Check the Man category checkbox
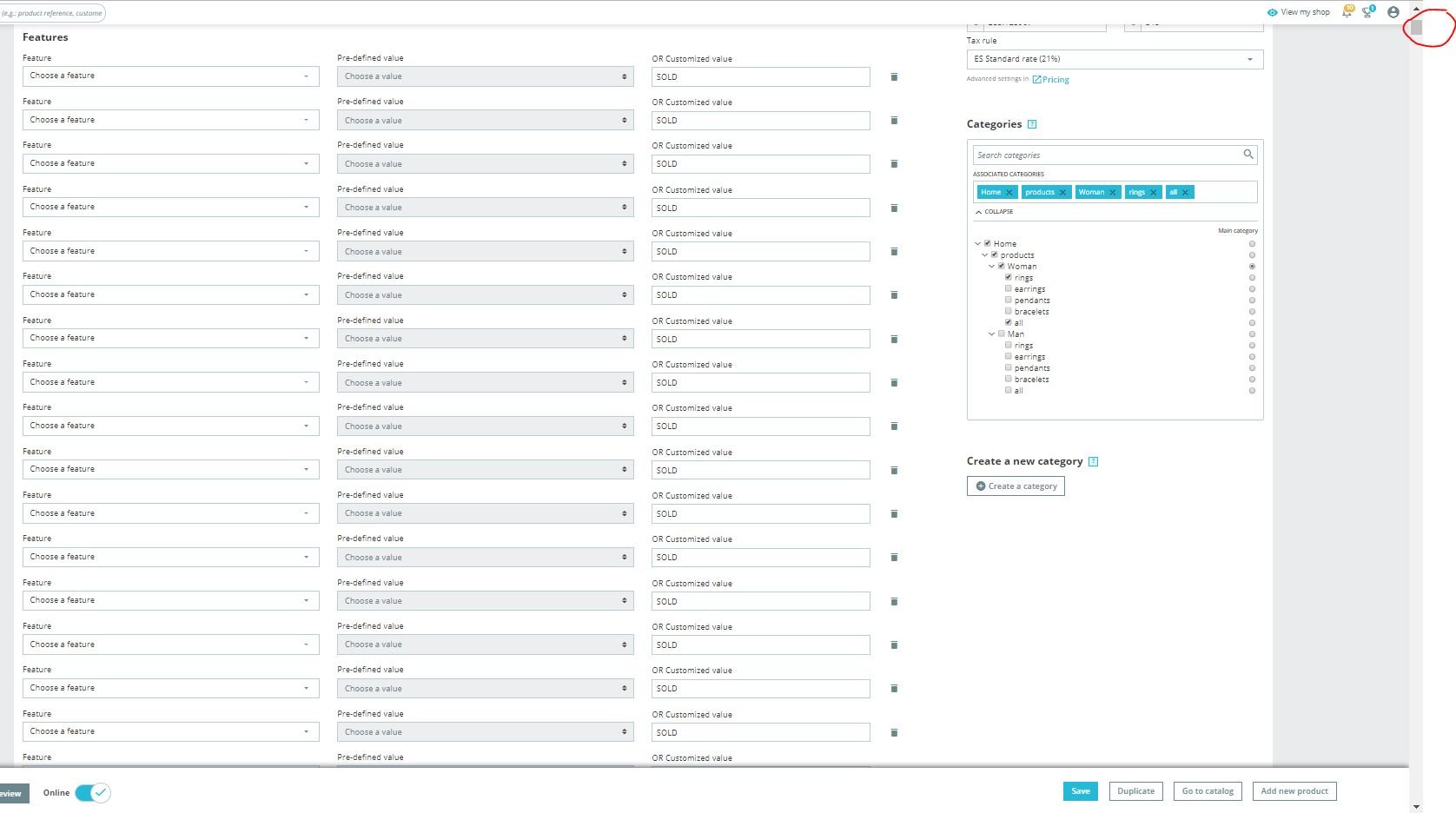This screenshot has width=1456, height=813. [x=1002, y=334]
